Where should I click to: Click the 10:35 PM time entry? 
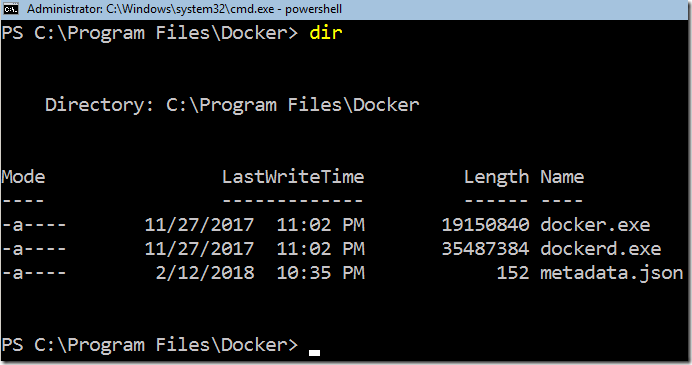(x=321, y=273)
